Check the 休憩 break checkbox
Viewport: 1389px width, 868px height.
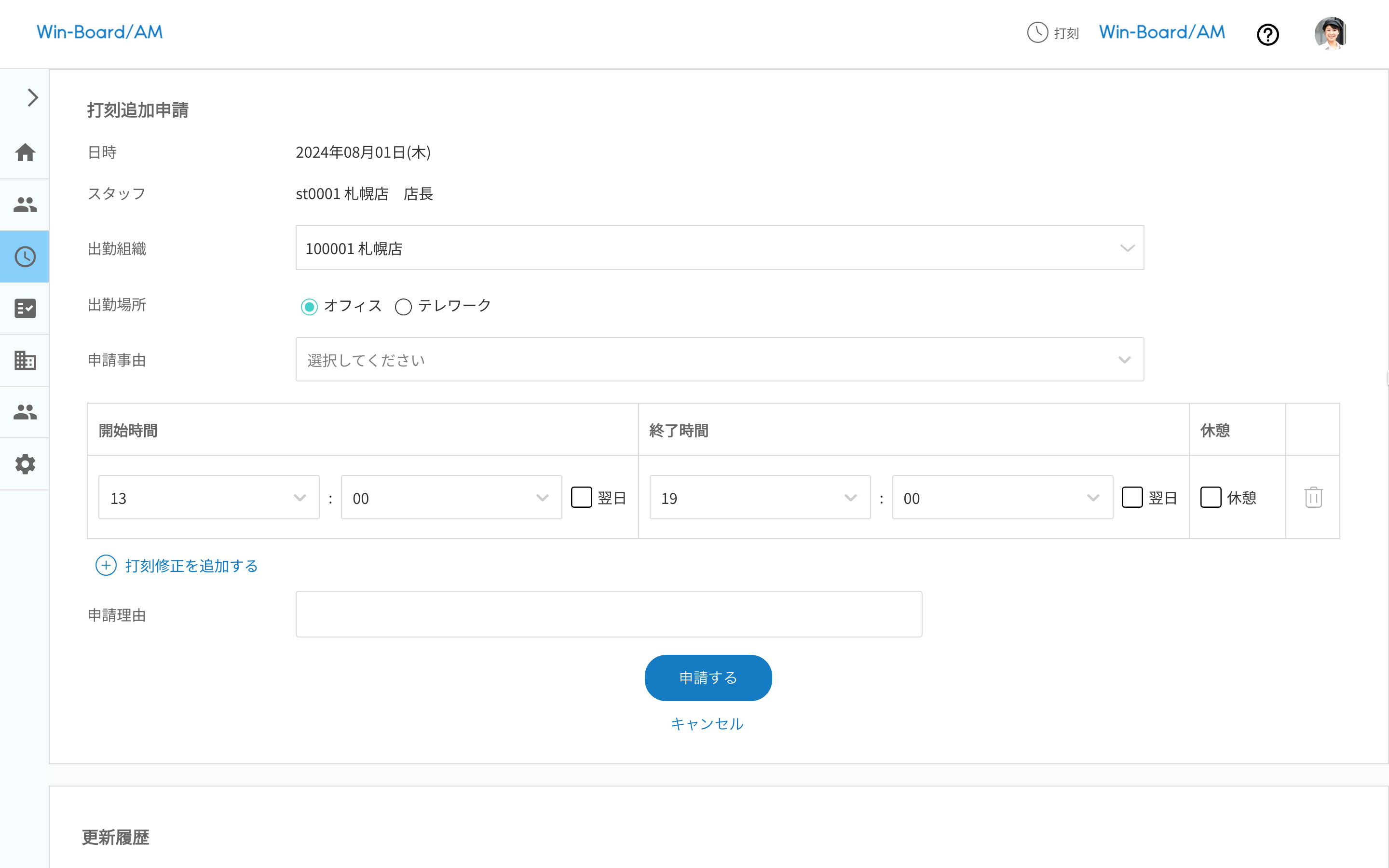[1211, 497]
